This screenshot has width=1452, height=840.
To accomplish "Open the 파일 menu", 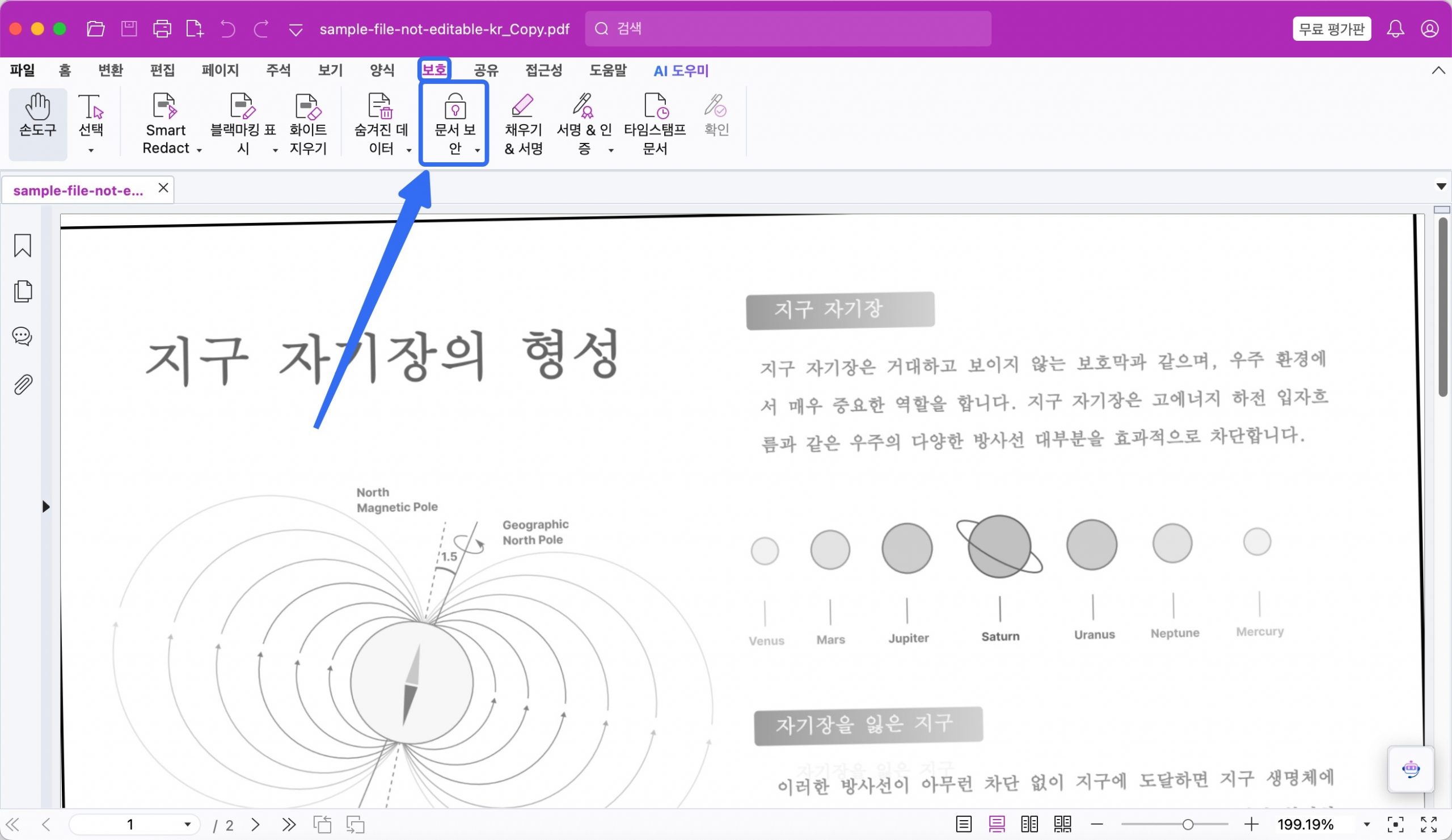I will click(x=23, y=70).
